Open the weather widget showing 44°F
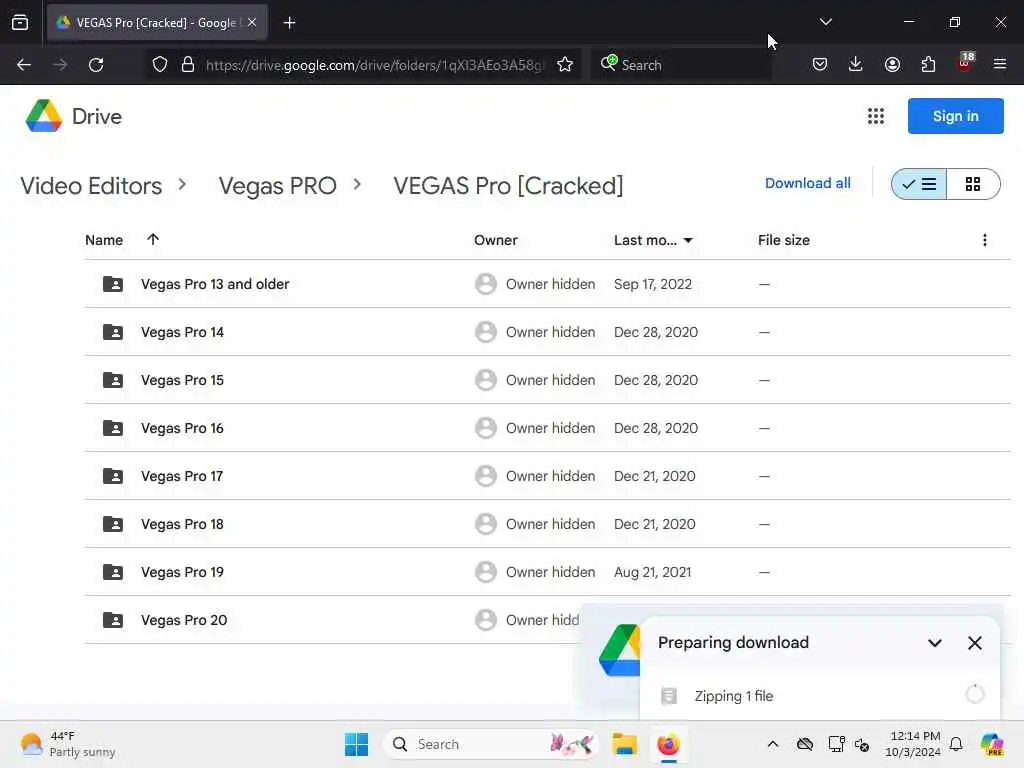Screen dimensions: 1024x768 coord(68,744)
